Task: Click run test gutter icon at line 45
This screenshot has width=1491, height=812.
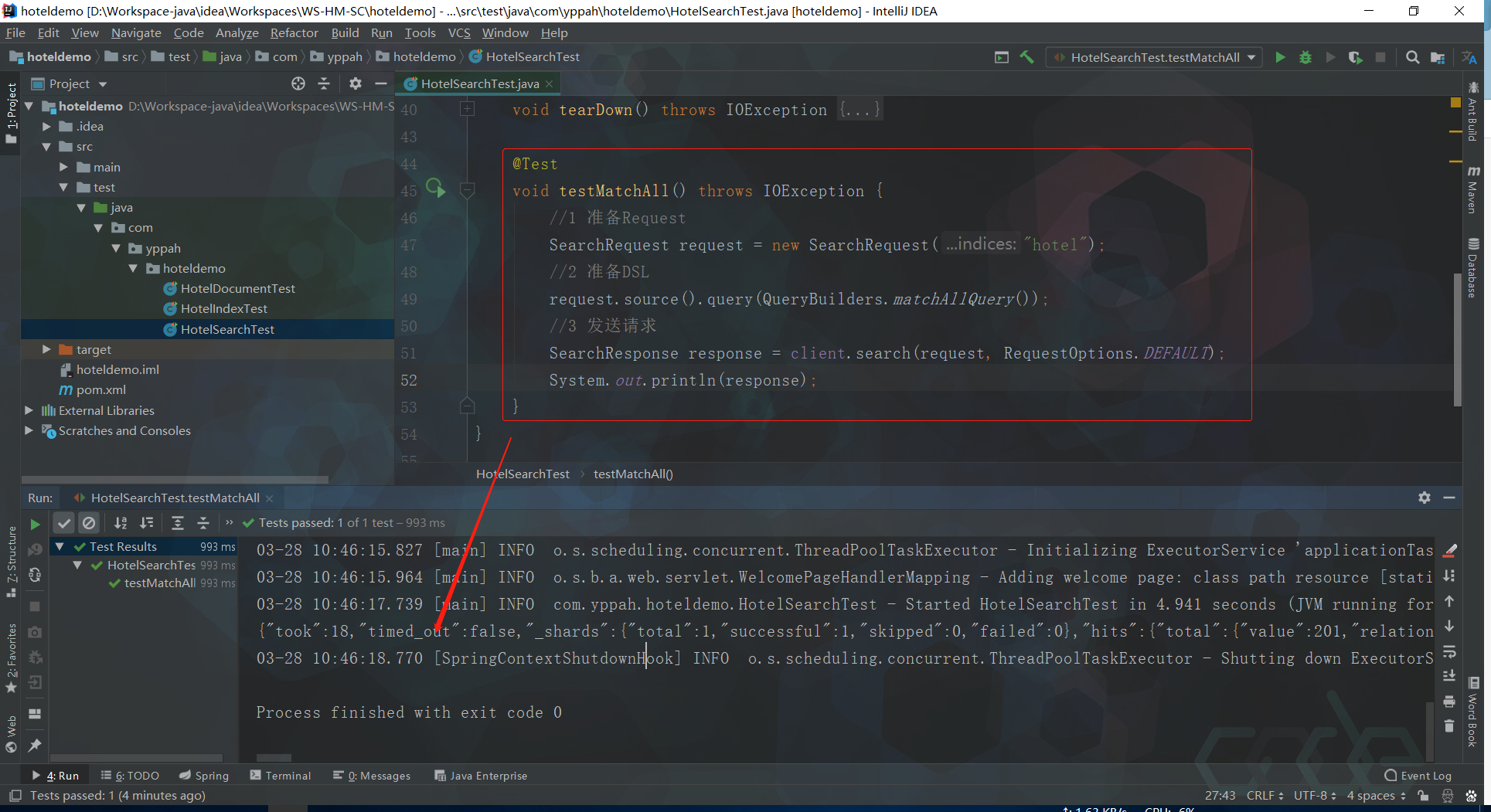Action: [x=436, y=189]
